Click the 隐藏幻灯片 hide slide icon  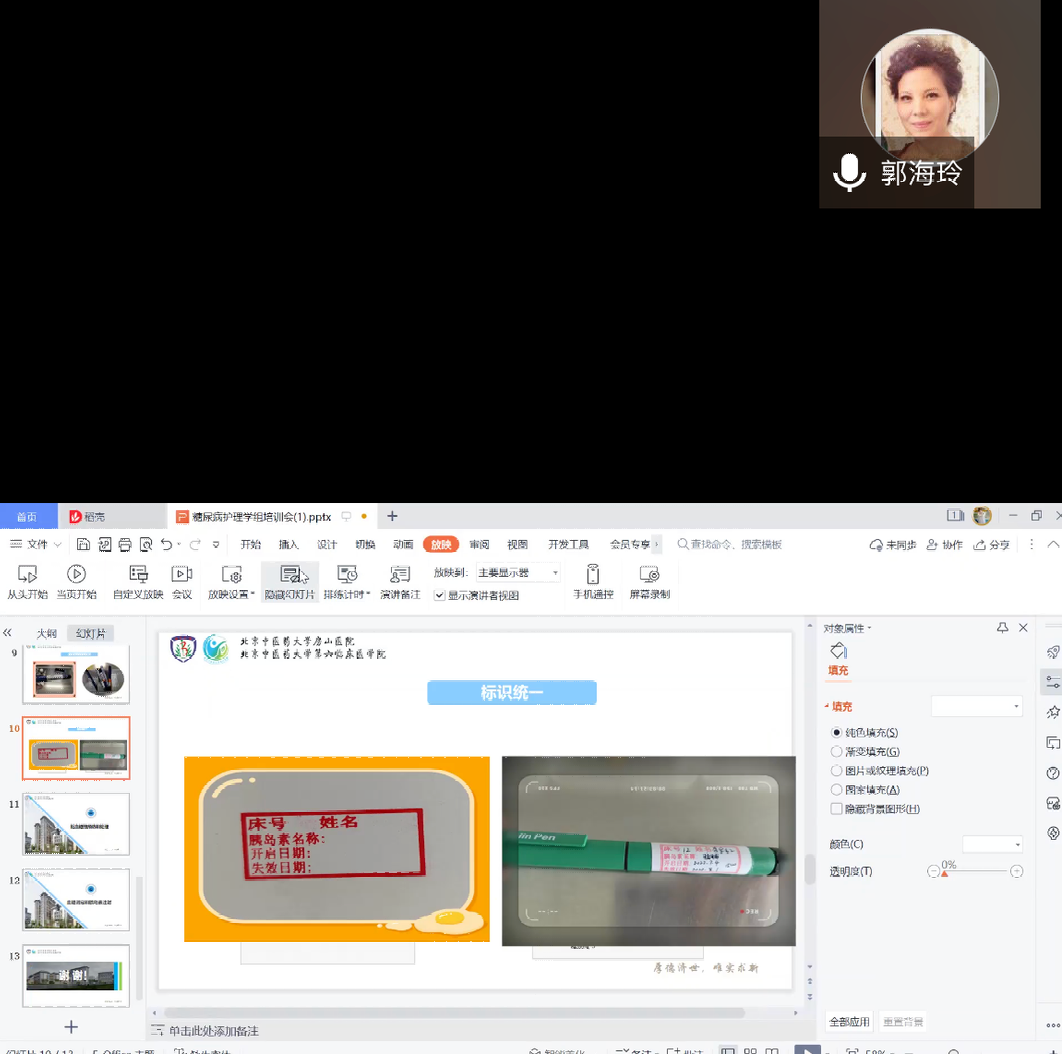(x=290, y=574)
